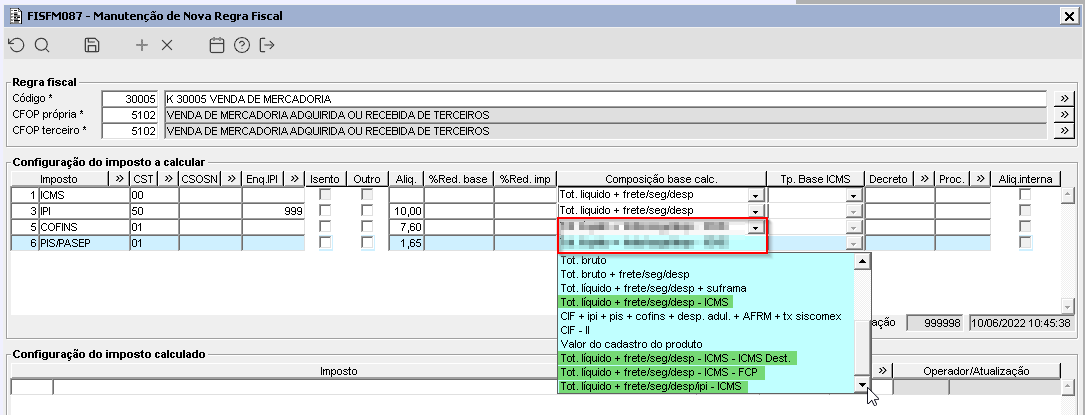
Task: Open help via the question mark icon
Action: pyautogui.click(x=241, y=46)
